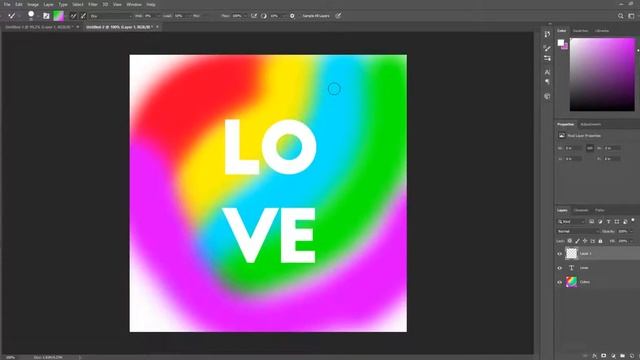This screenshot has width=640, height=360.
Task: Open the Edit menu
Action: [19, 4]
